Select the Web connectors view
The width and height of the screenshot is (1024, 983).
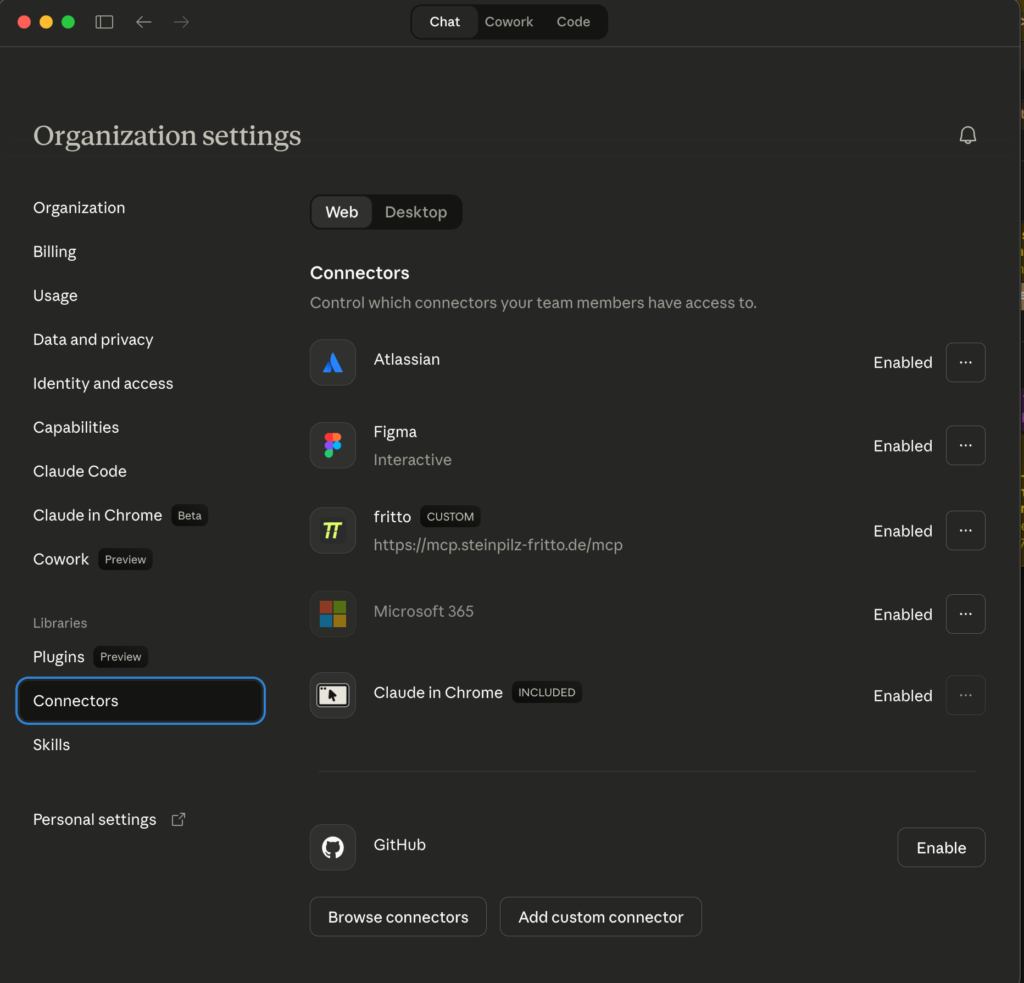point(342,212)
